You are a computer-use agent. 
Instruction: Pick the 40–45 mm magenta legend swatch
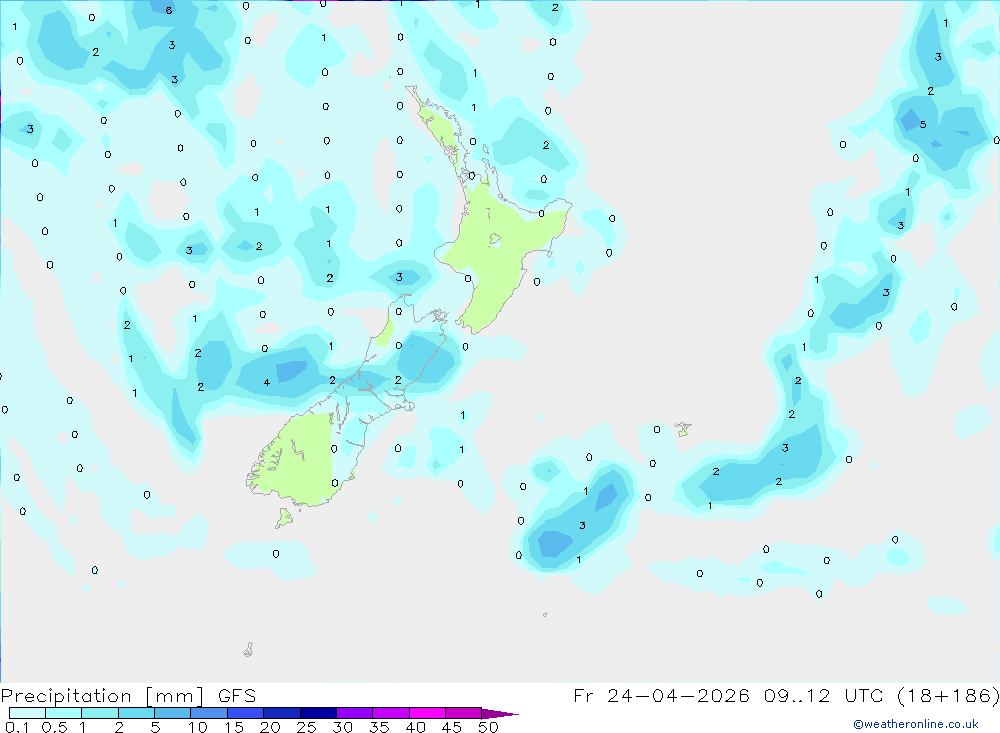[427, 713]
